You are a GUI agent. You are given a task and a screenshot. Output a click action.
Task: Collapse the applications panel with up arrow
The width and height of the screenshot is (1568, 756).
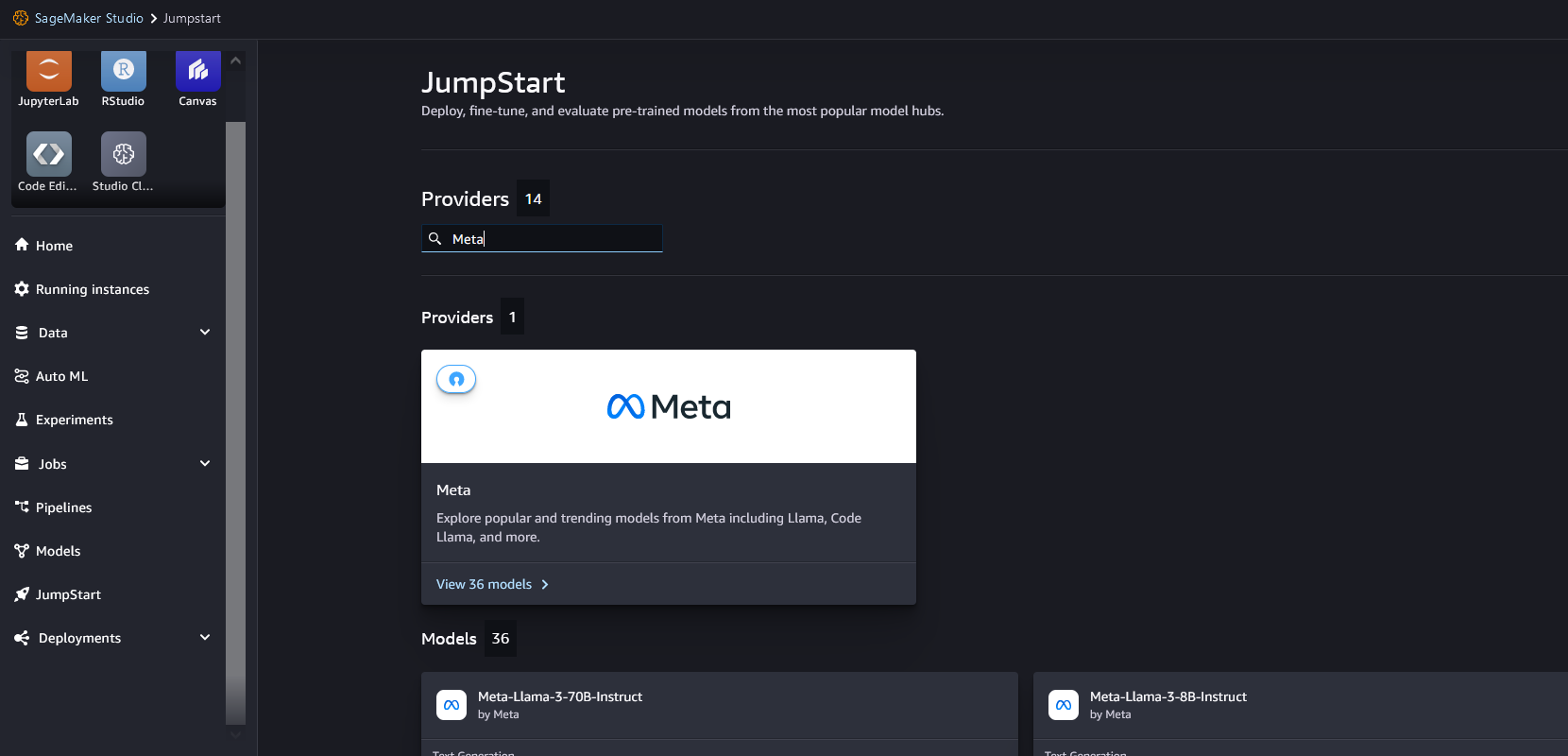click(x=236, y=60)
